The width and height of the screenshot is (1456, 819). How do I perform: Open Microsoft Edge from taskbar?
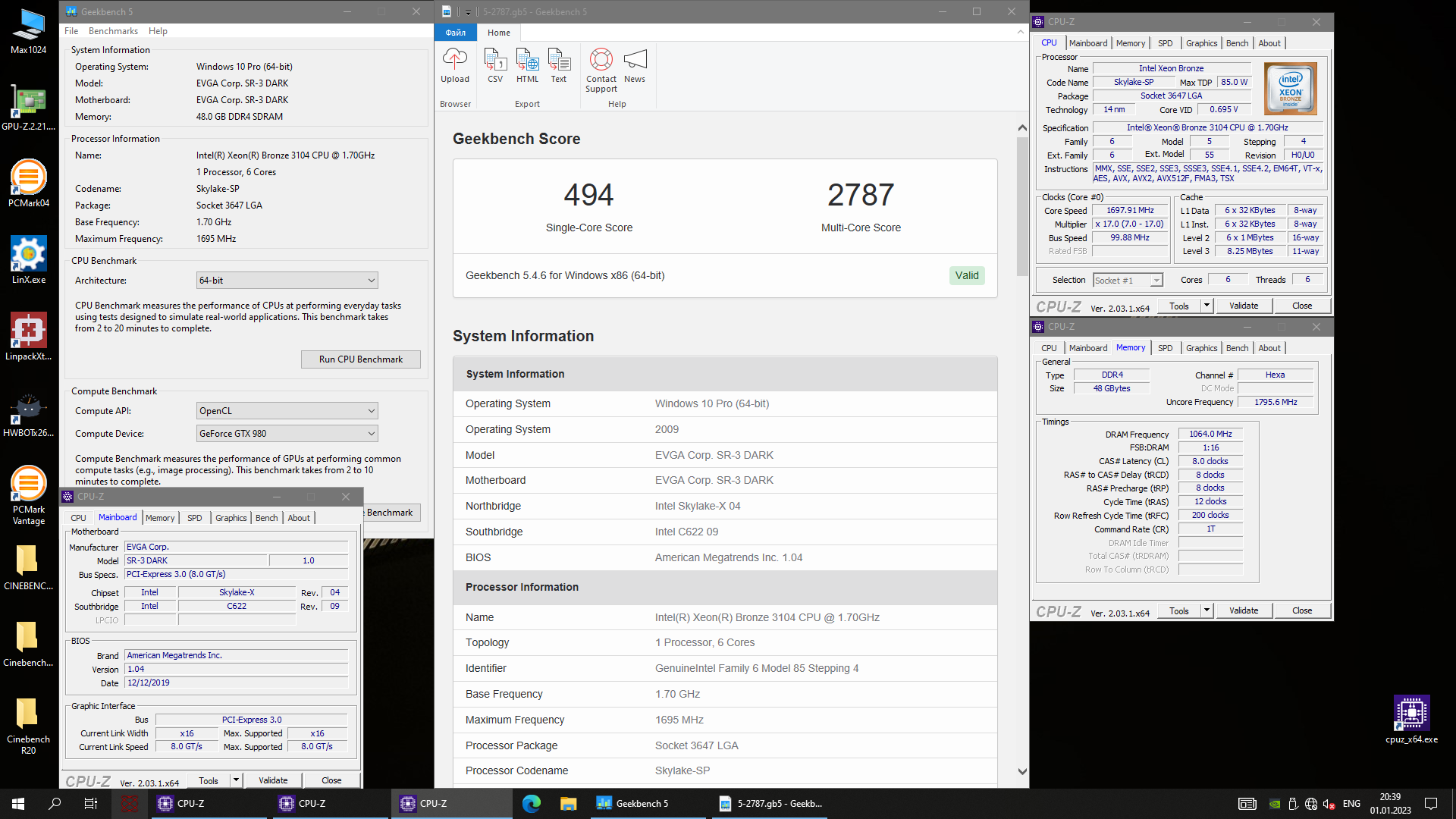click(532, 804)
